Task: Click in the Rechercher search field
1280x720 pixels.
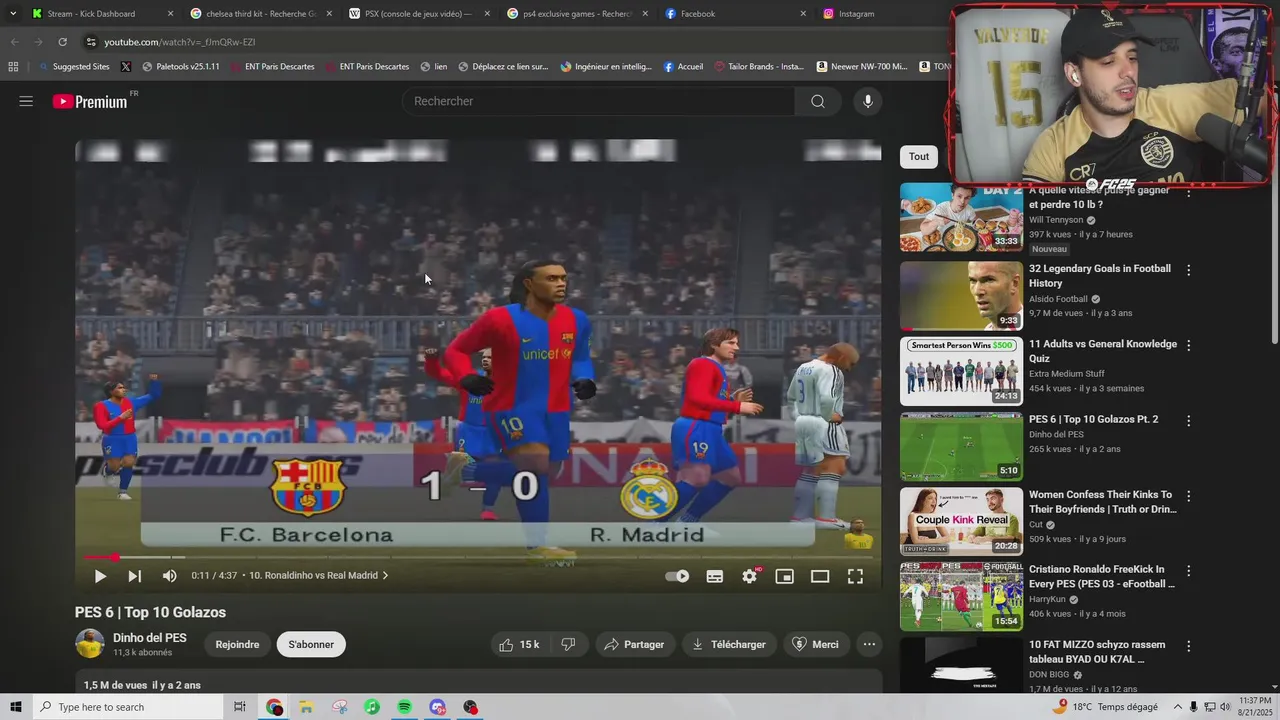Action: [598, 101]
